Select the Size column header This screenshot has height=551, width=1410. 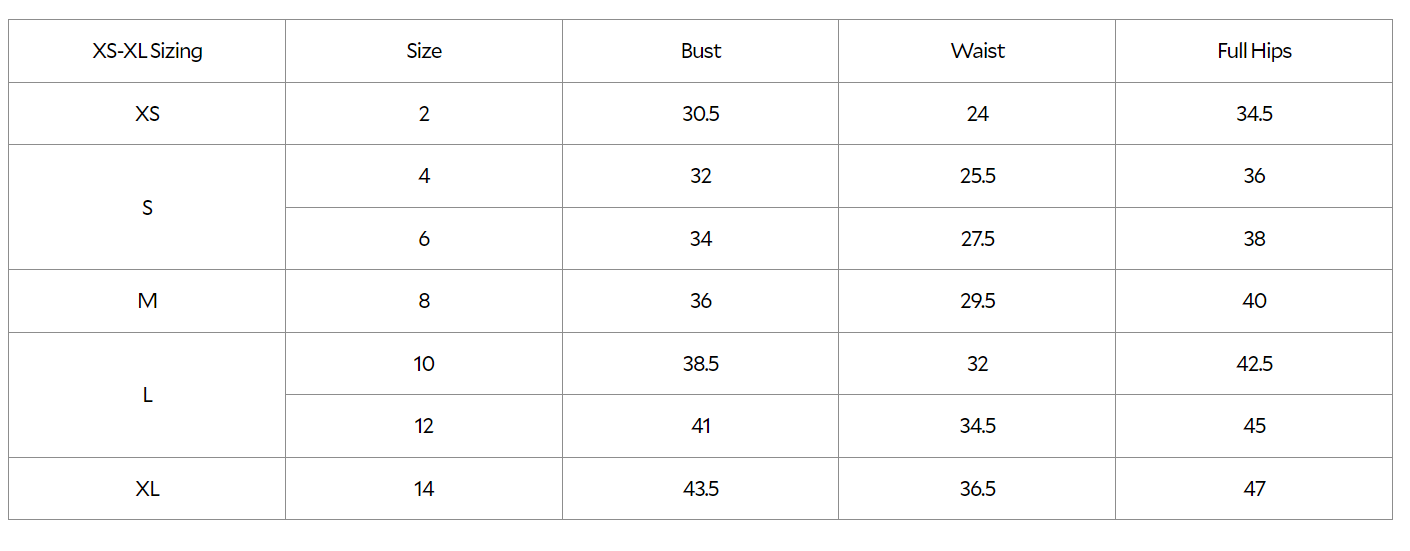tap(424, 51)
